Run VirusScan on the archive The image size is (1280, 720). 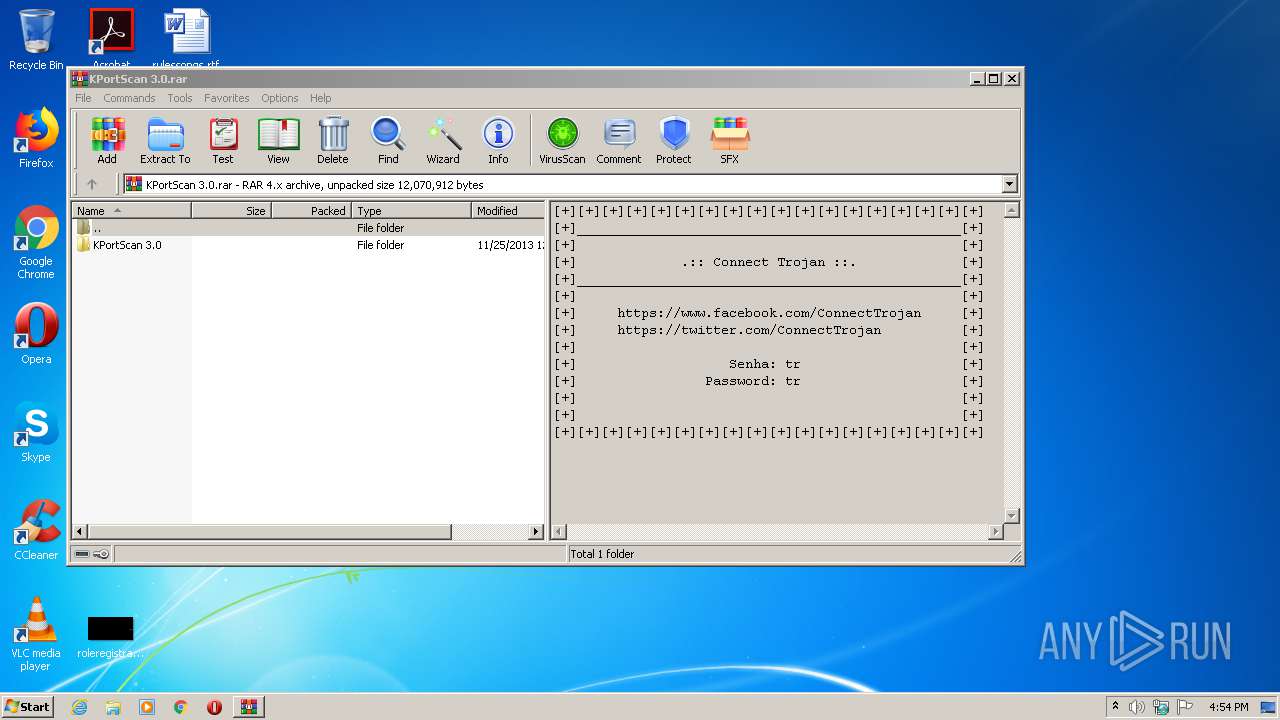(562, 140)
